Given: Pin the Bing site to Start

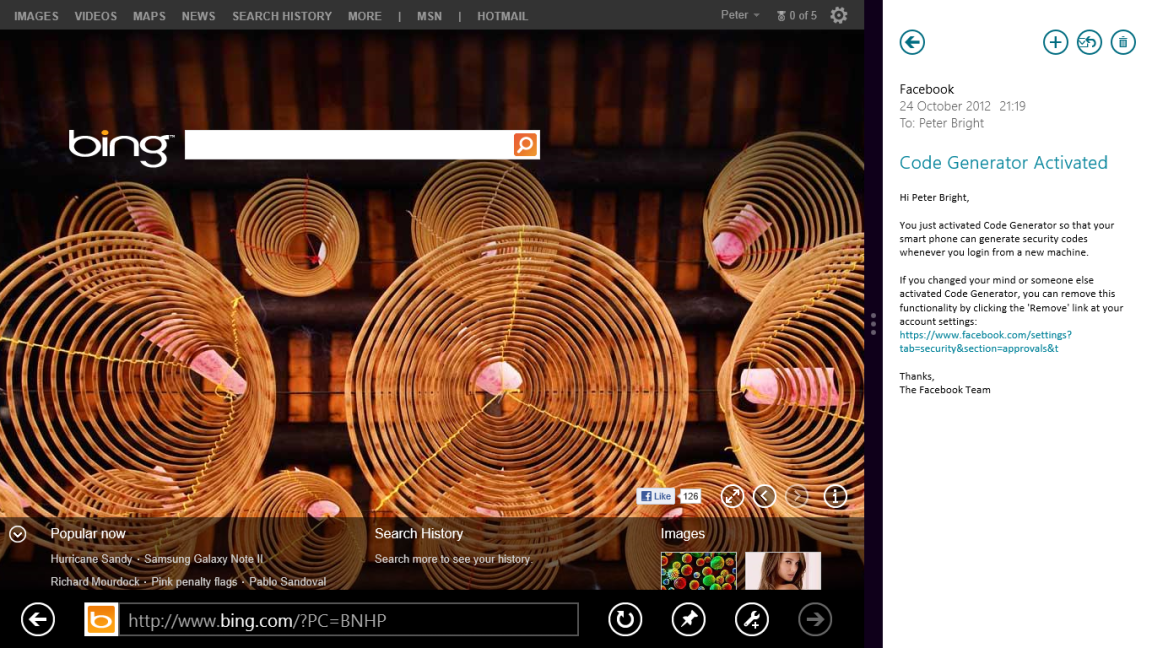Looking at the screenshot, I should 688,619.
